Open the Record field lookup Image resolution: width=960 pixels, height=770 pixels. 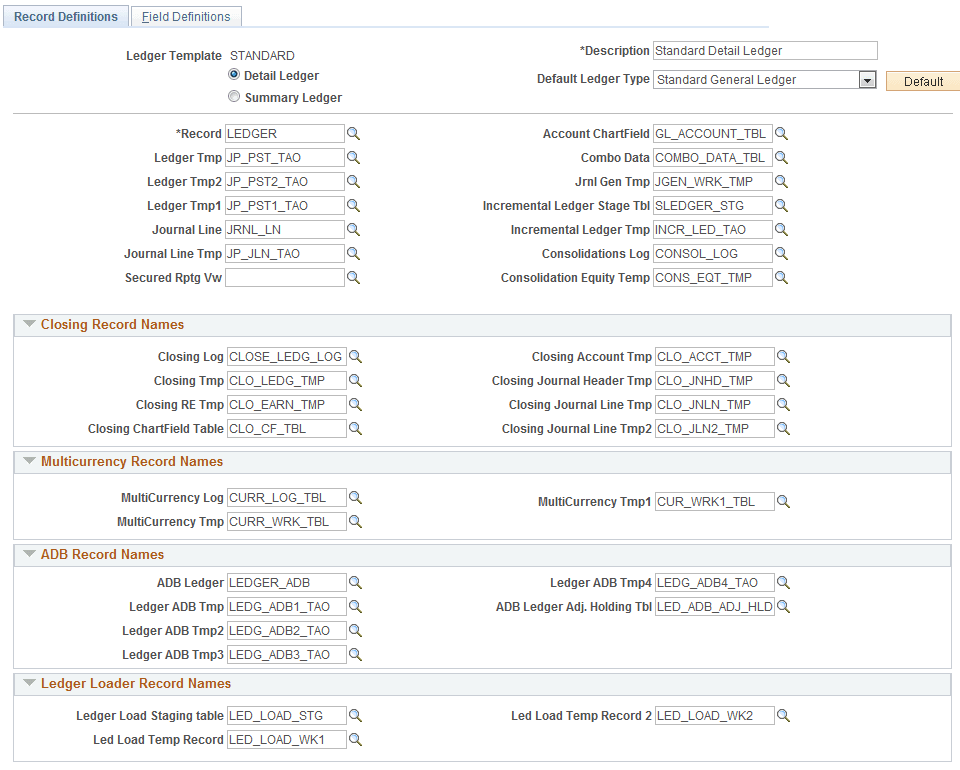353,133
